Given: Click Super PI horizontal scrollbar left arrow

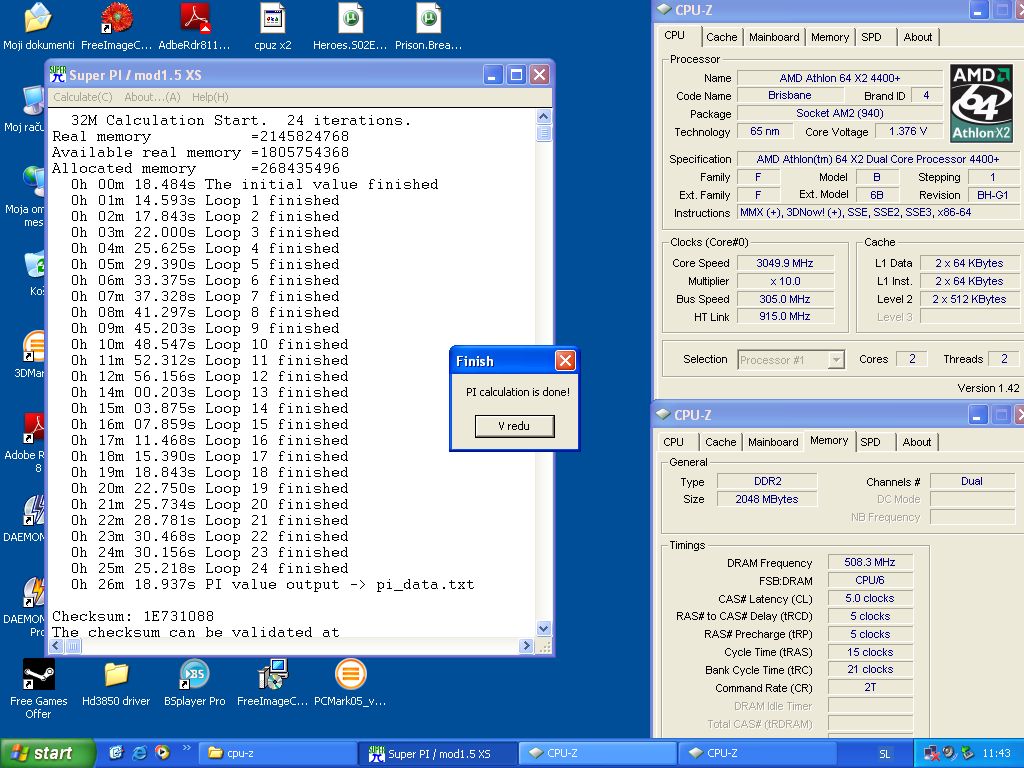Looking at the screenshot, I should (x=56, y=646).
